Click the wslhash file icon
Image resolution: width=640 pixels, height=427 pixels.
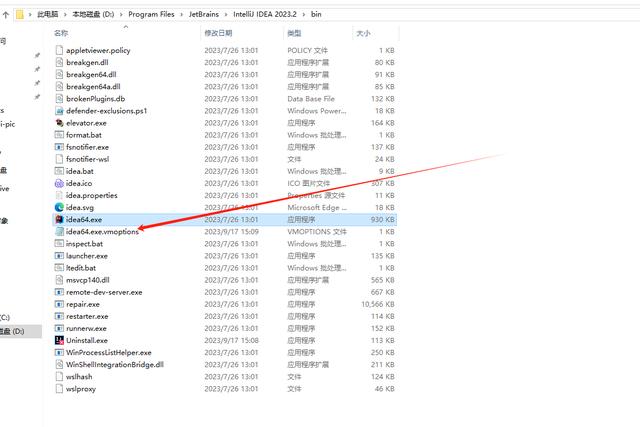59,377
